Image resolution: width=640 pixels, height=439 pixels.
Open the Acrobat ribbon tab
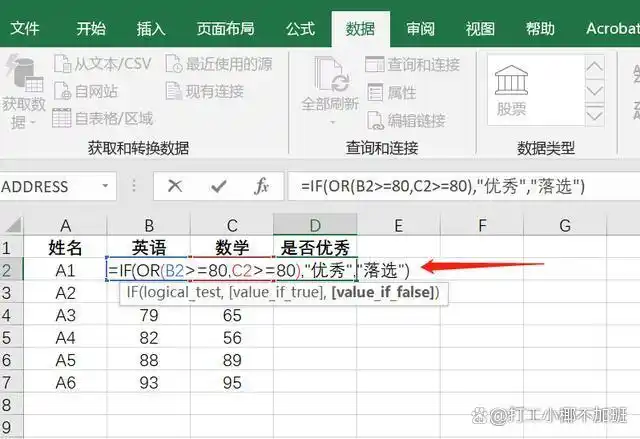coord(612,29)
